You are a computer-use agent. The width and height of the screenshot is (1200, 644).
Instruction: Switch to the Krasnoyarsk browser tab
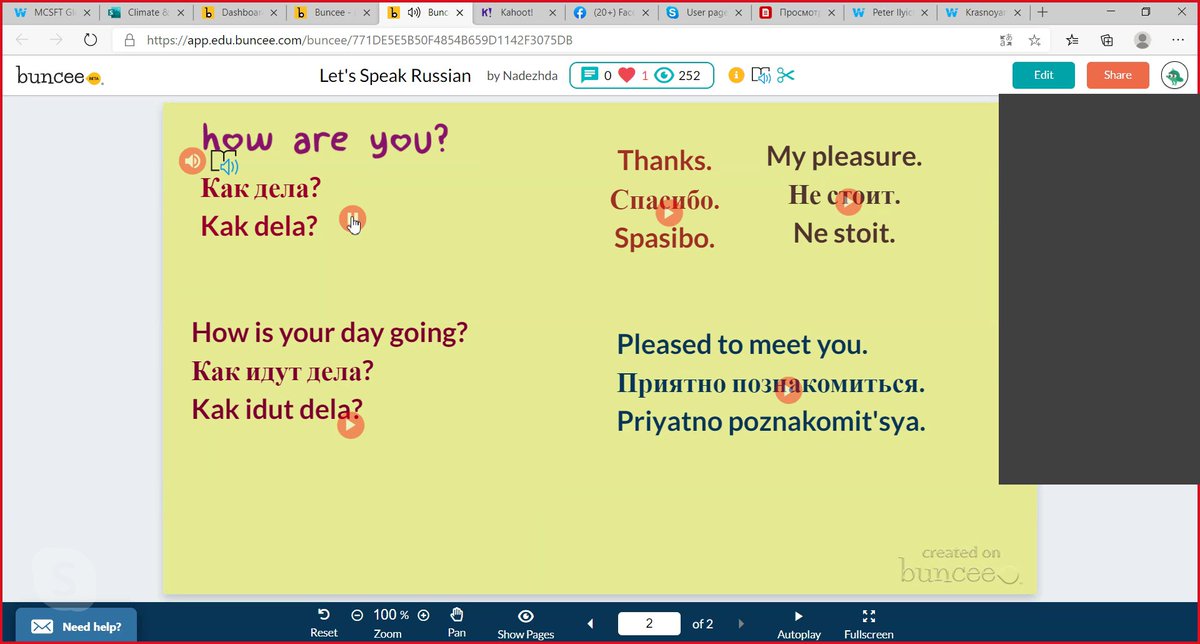[x=982, y=13]
